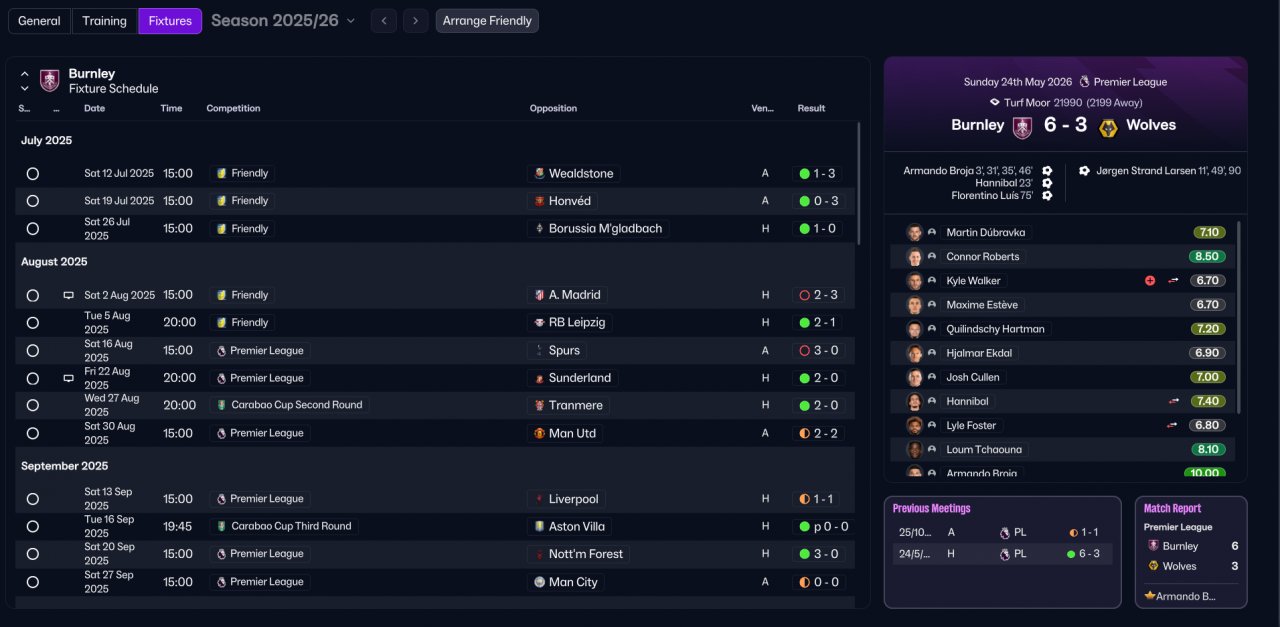Select radio for Tranmere cup fixture
The image size is (1280, 627).
coord(33,406)
